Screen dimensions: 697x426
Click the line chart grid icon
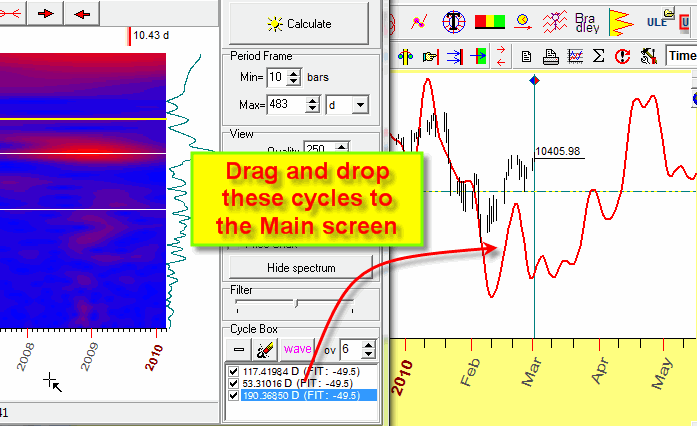point(575,56)
